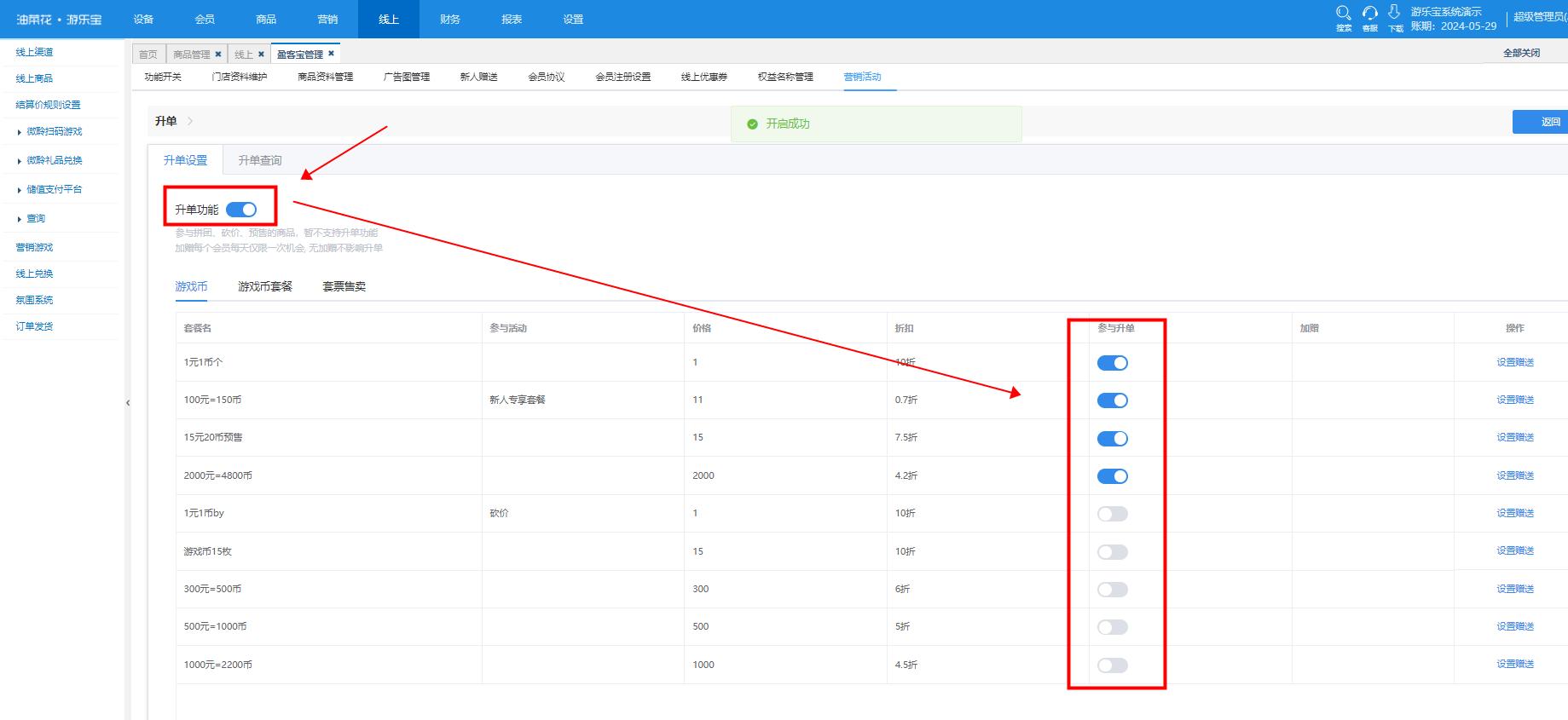Click 设置赠送 for 1元1币个
Viewport: 1568px width, 720px height.
click(1515, 362)
